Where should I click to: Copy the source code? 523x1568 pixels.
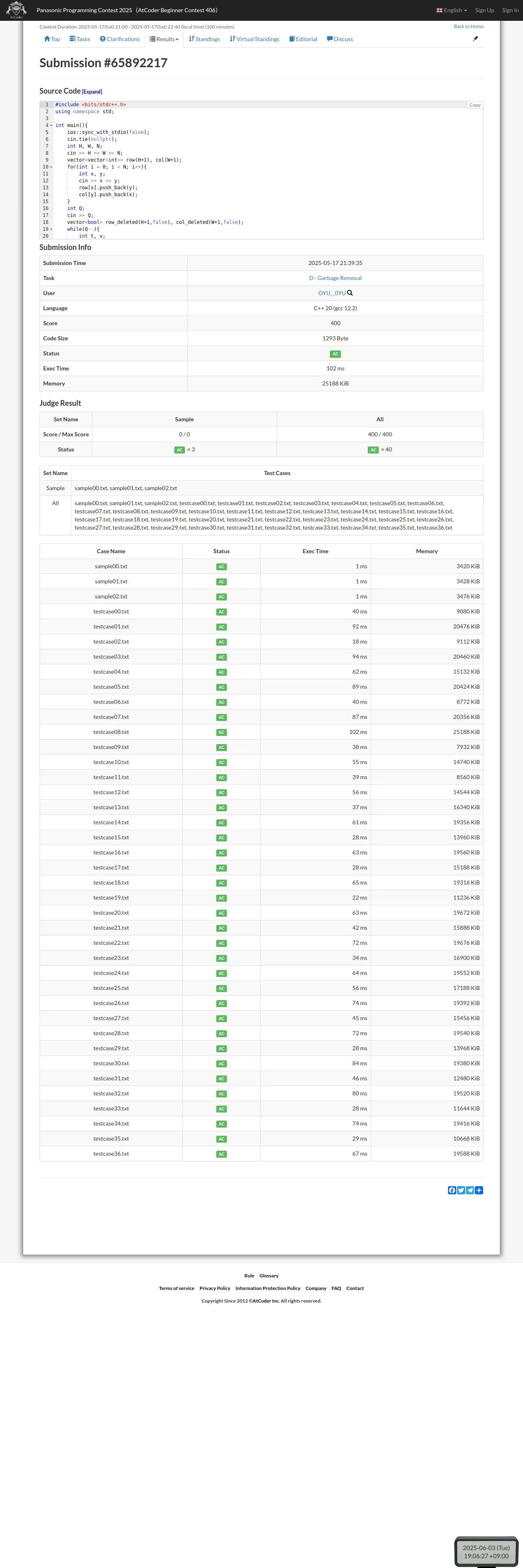click(474, 105)
